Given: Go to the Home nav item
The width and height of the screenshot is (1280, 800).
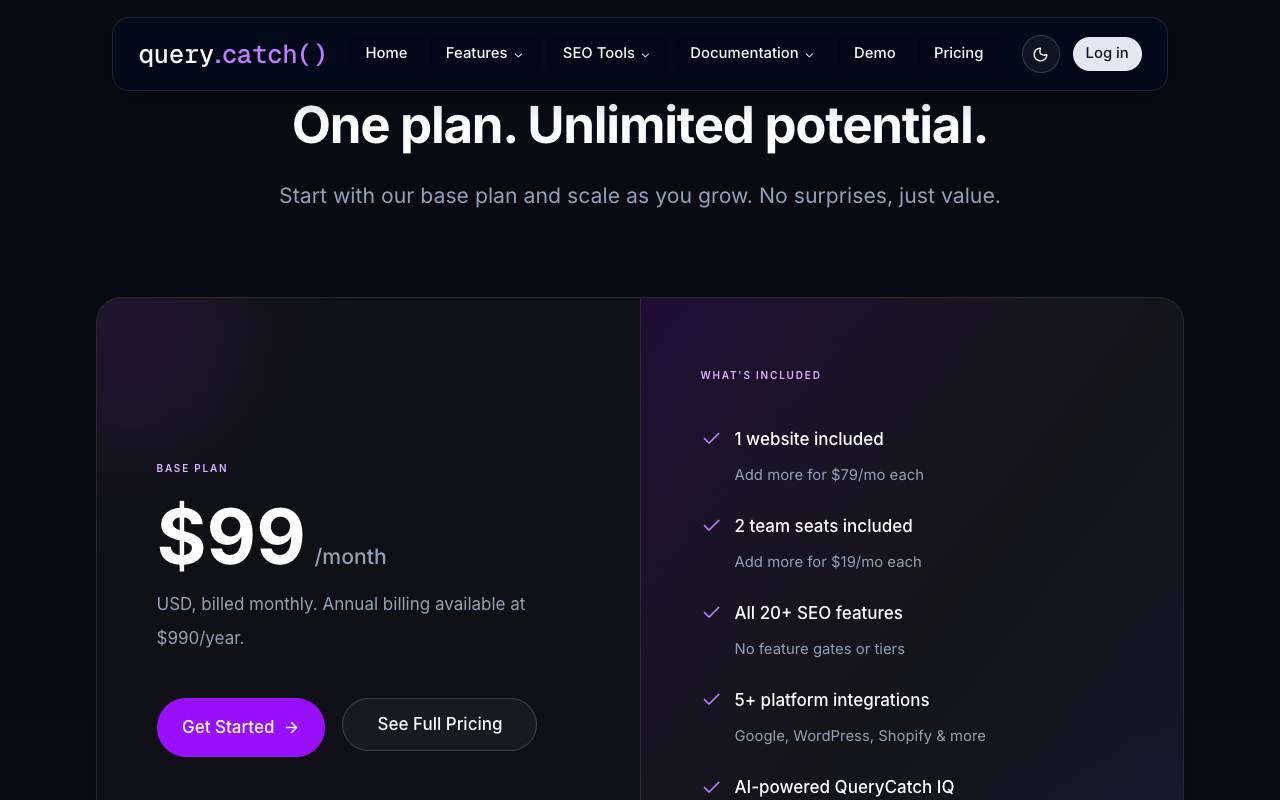Looking at the screenshot, I should click(386, 53).
